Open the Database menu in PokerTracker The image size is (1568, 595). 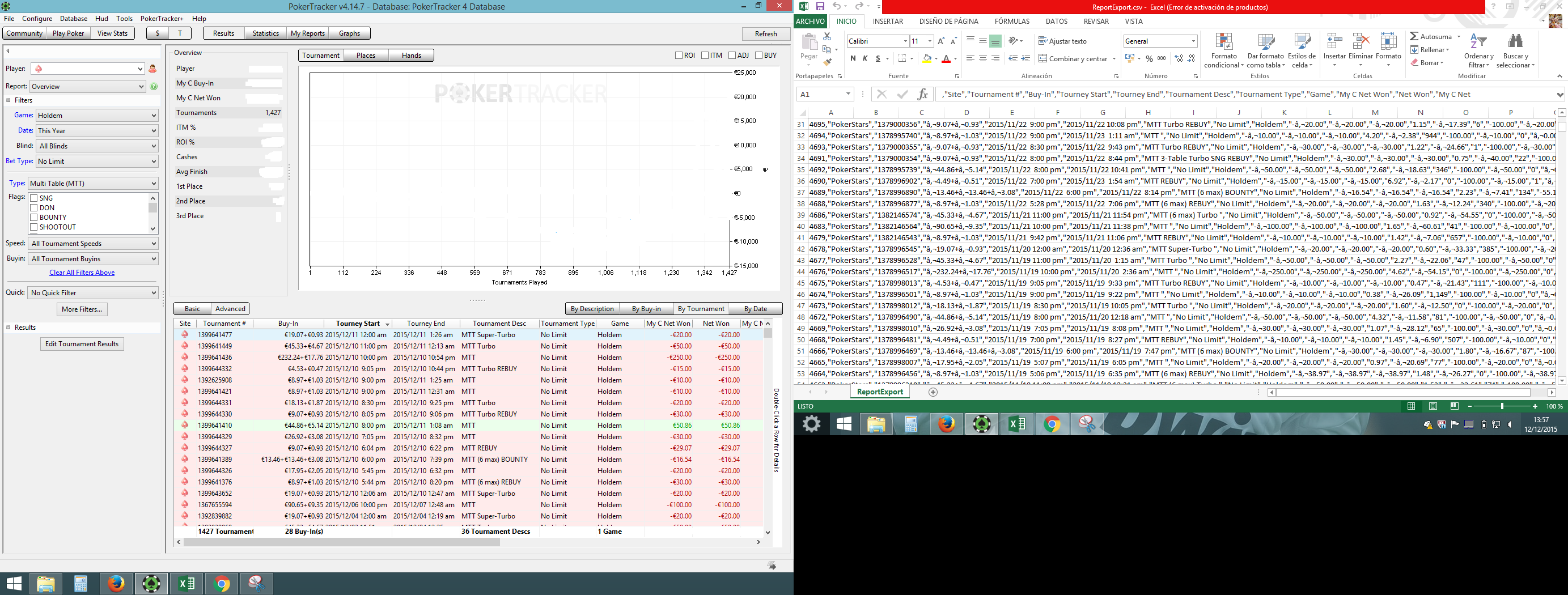click(74, 19)
